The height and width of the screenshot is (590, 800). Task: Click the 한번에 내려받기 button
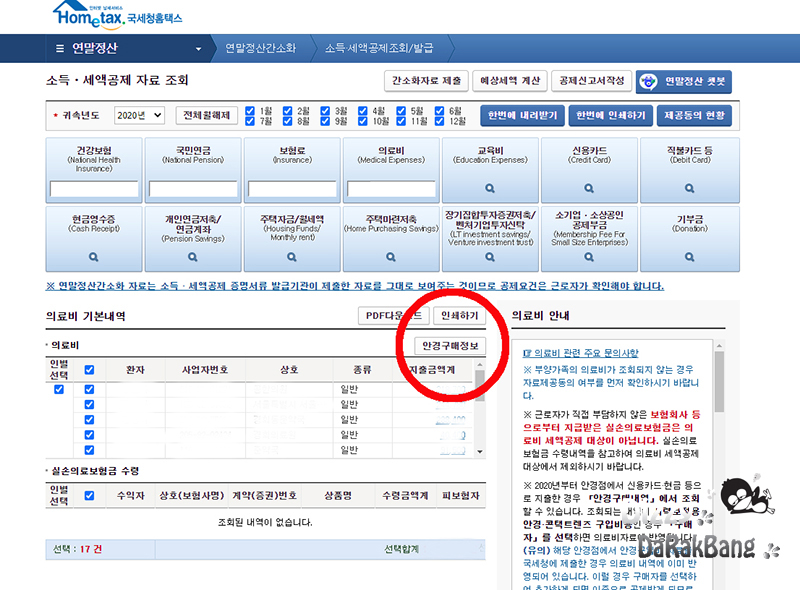(522, 116)
